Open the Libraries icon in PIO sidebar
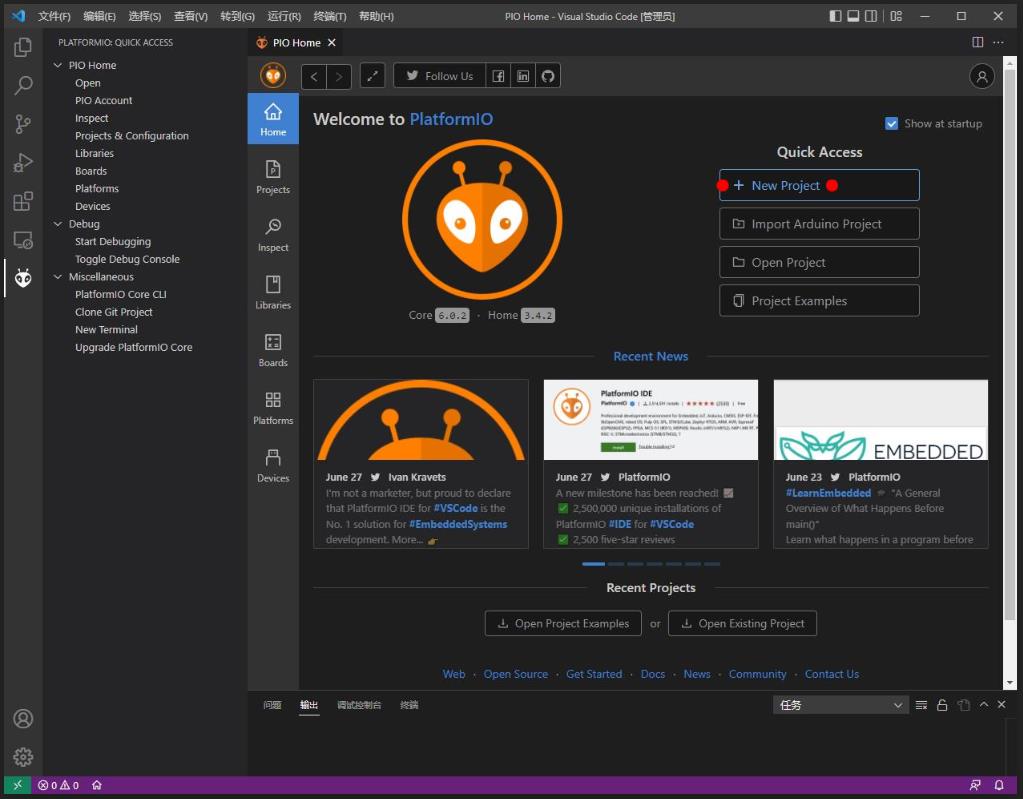1023x799 pixels. point(273,292)
